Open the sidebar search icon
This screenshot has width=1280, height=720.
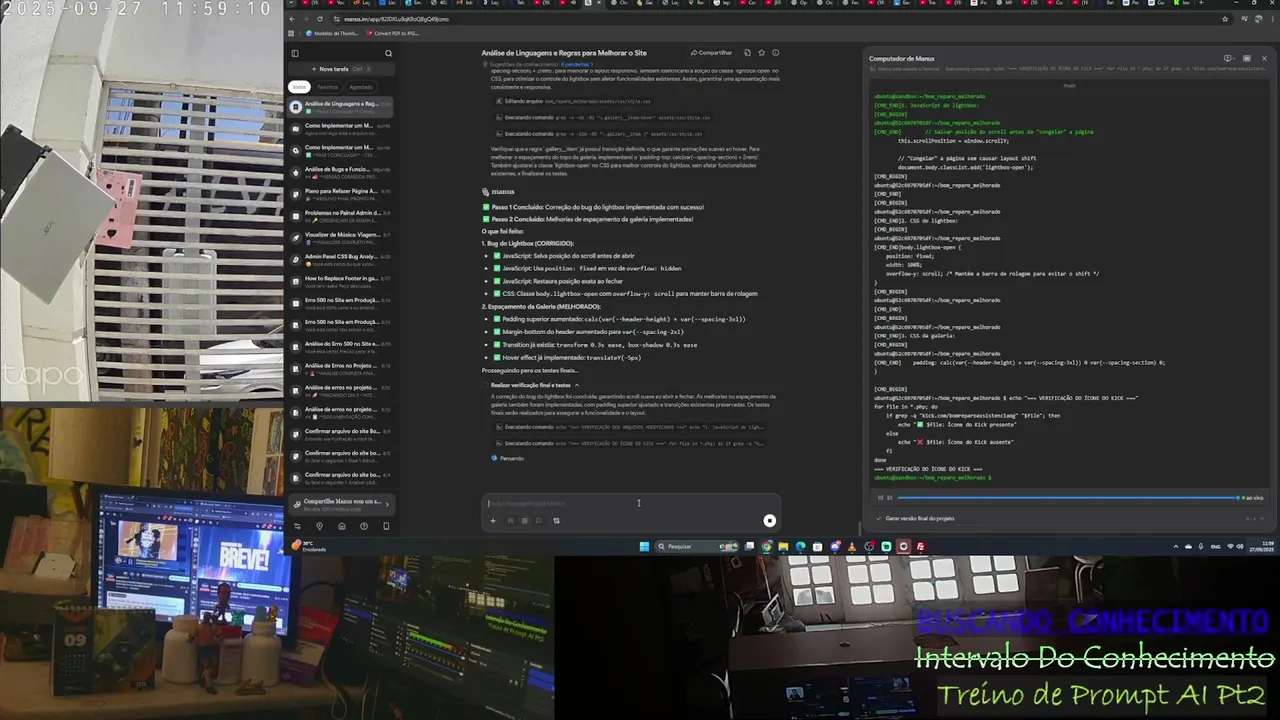(388, 53)
